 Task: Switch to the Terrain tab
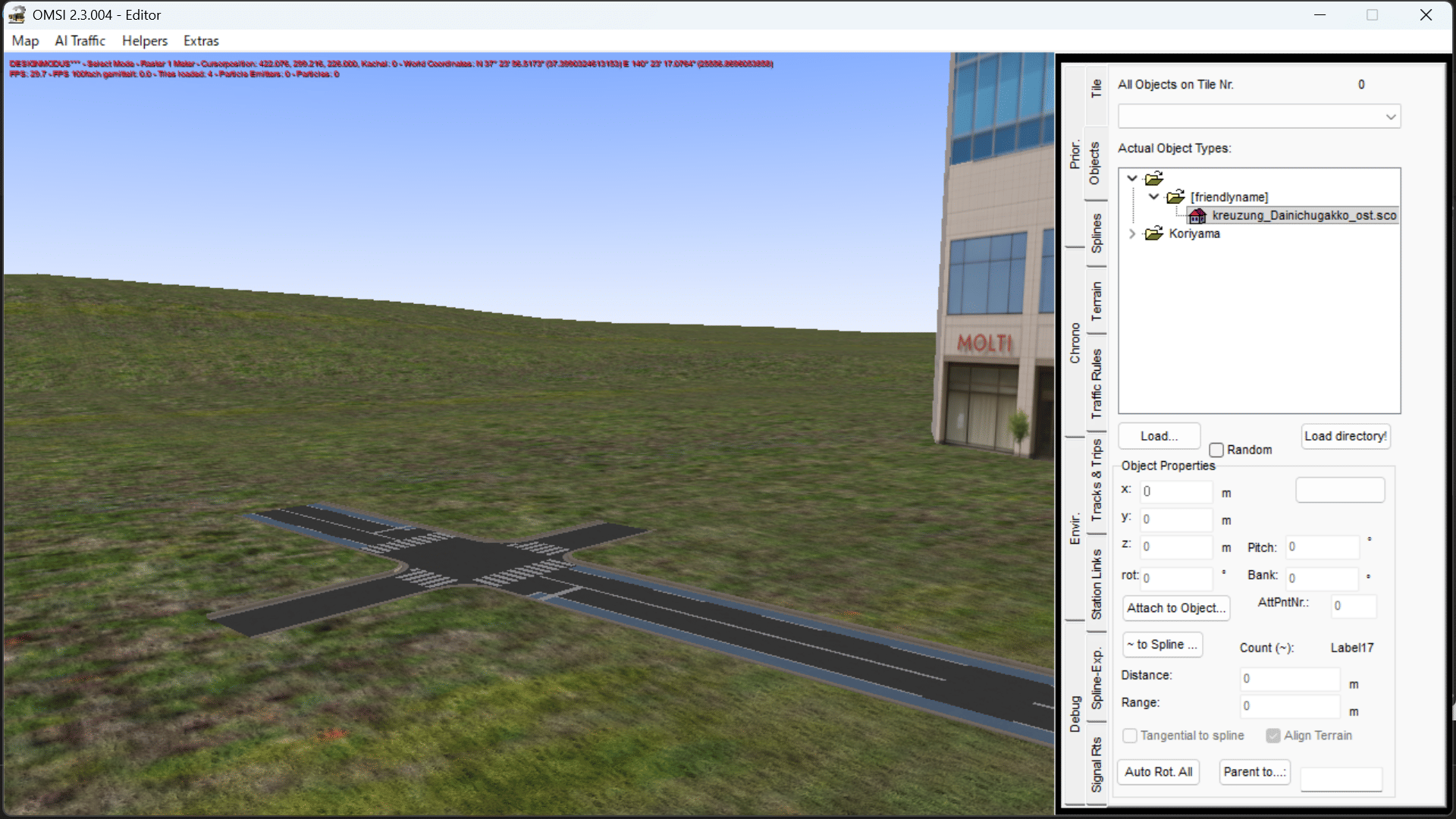click(x=1097, y=300)
